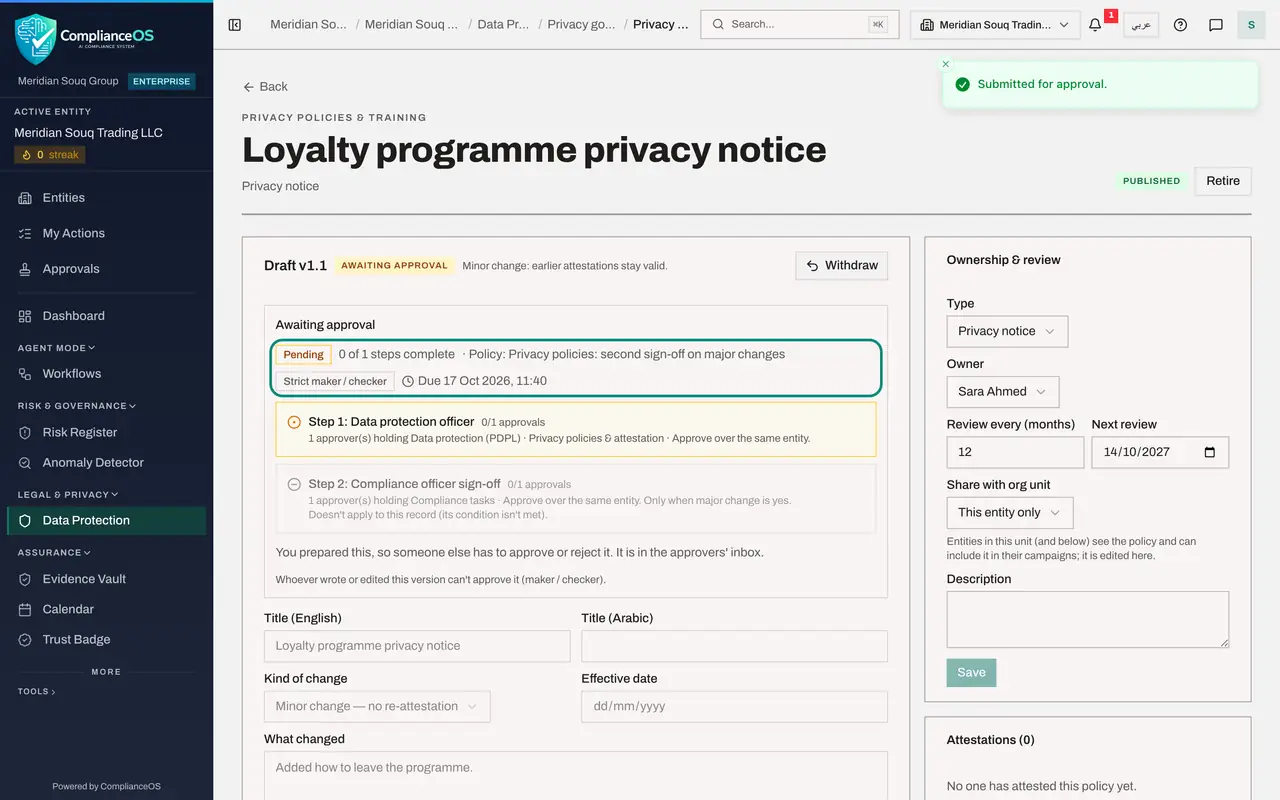Dismiss the Submitted for approval toast
The image size is (1280, 800).
pos(946,64)
